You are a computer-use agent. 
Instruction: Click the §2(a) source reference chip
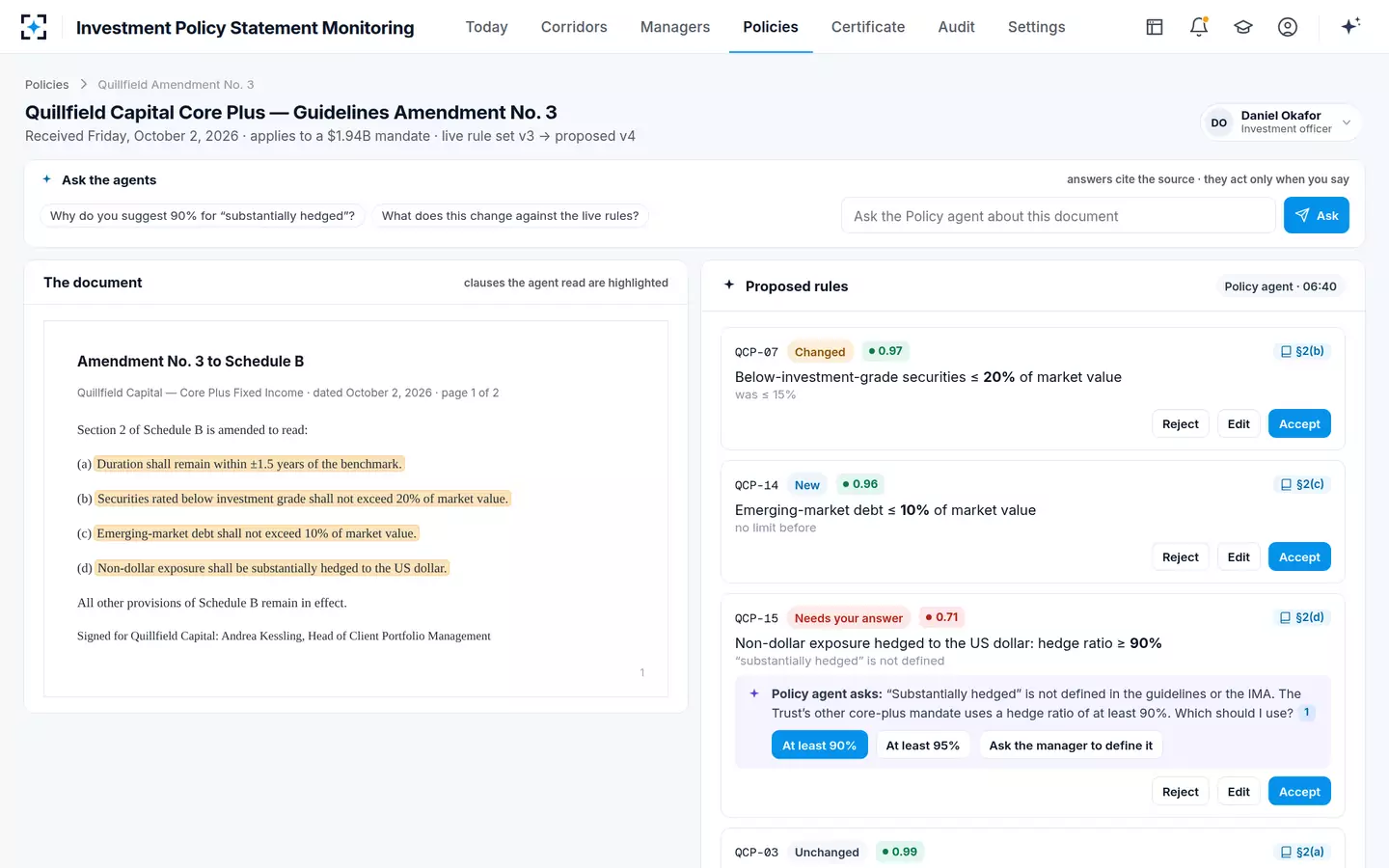point(1302,852)
